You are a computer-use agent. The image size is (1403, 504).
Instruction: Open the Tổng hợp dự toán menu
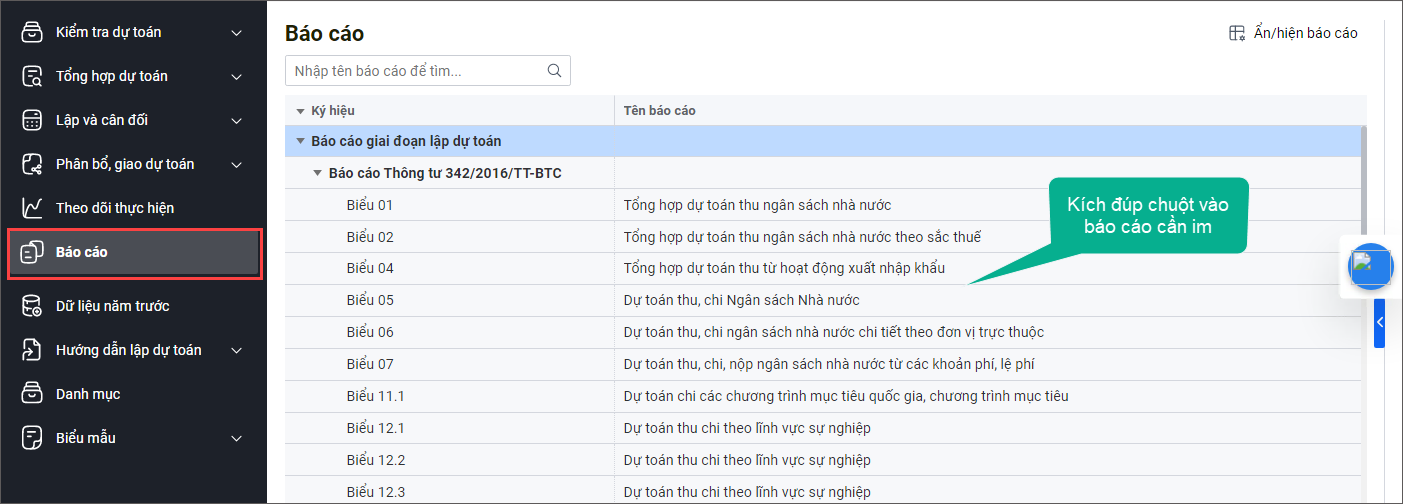112,77
